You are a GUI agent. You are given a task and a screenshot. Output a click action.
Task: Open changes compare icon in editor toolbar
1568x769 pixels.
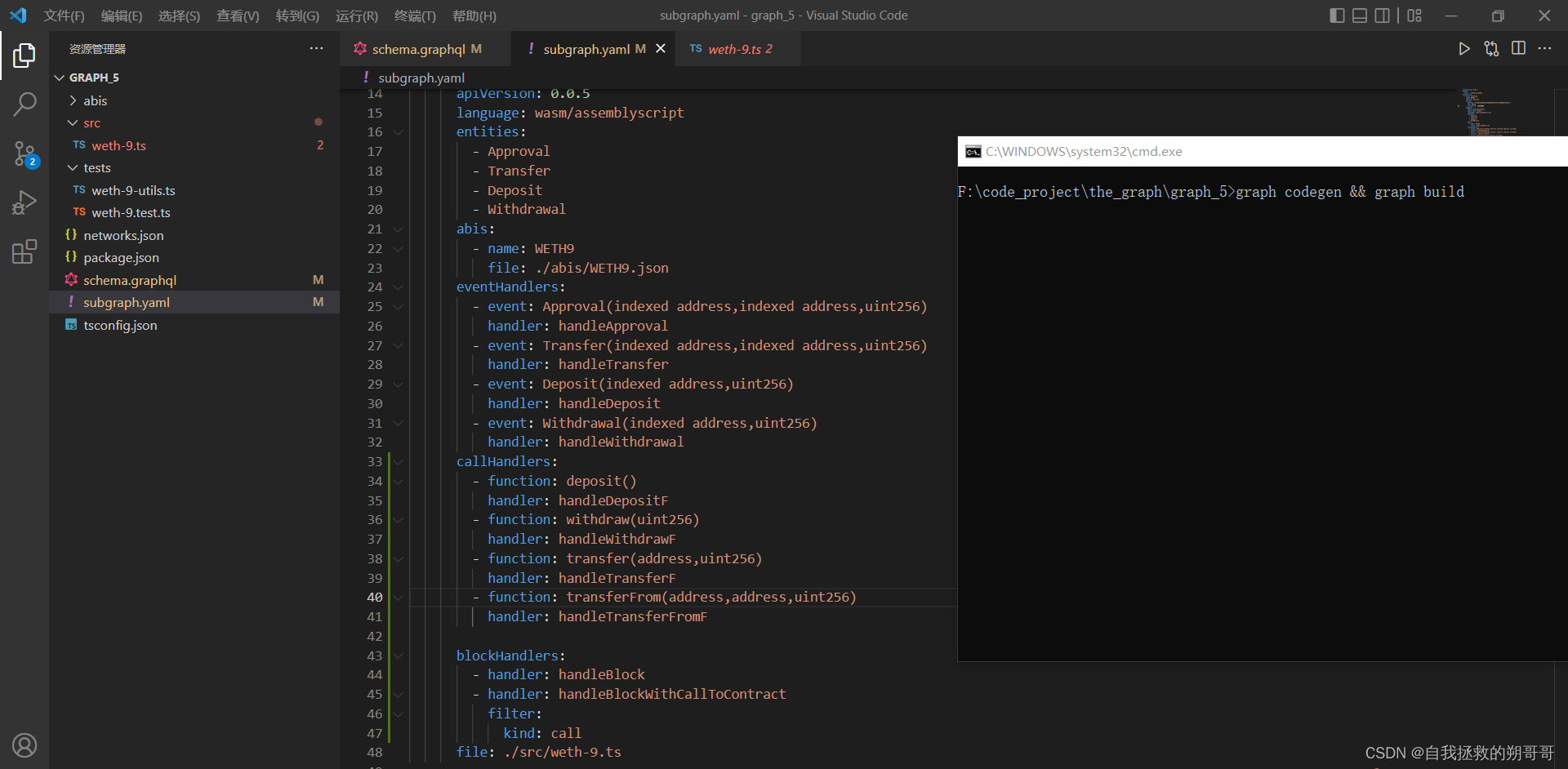[x=1491, y=49]
